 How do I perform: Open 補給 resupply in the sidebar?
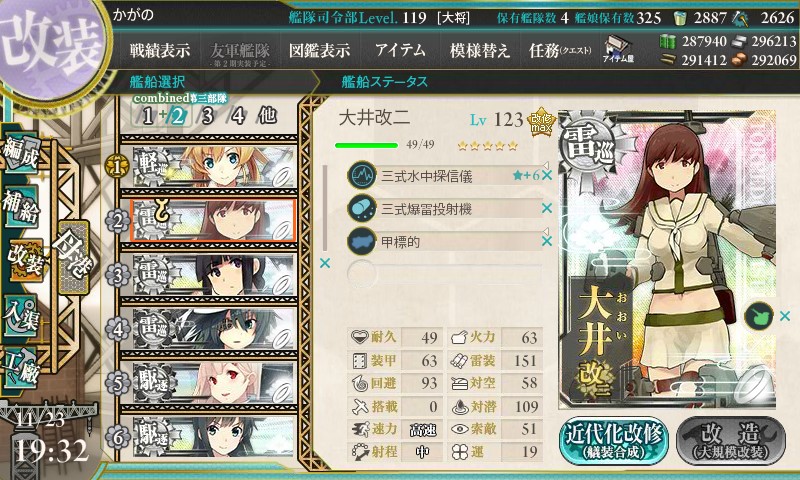tap(21, 207)
